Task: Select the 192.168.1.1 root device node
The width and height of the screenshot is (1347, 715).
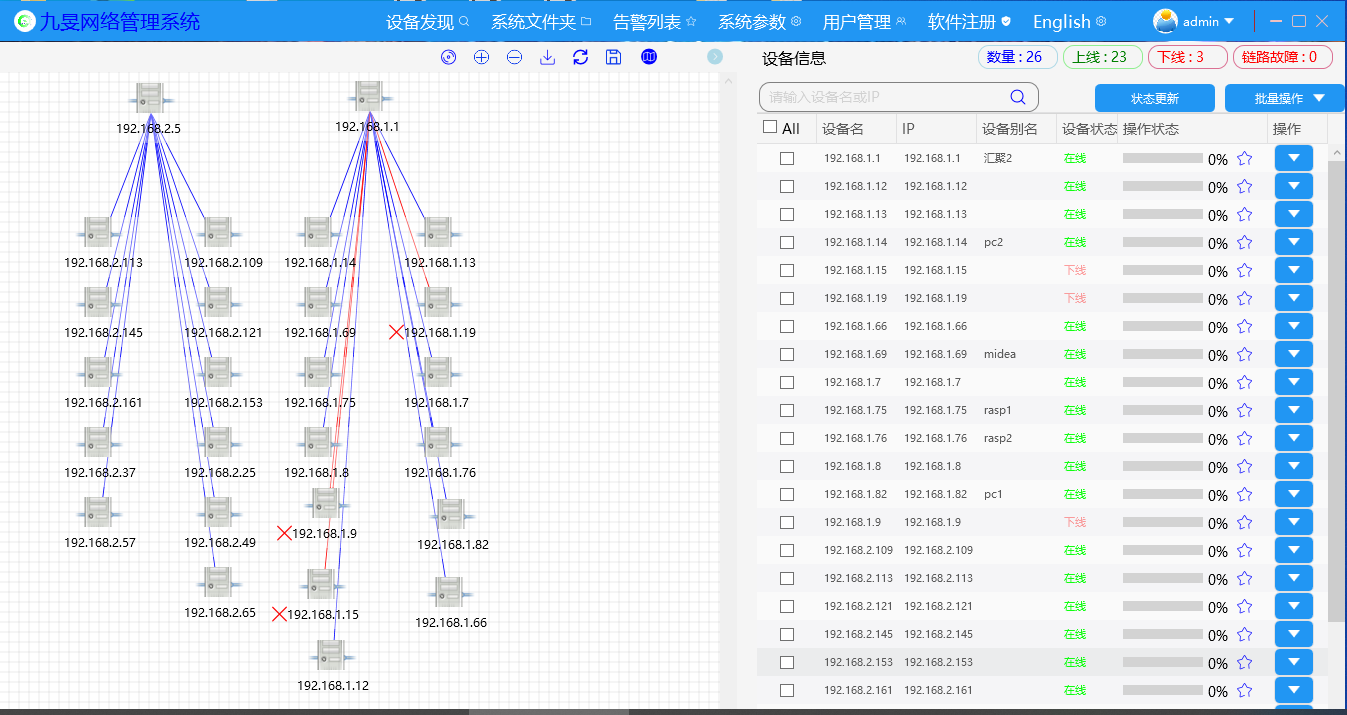Action: pyautogui.click(x=369, y=97)
